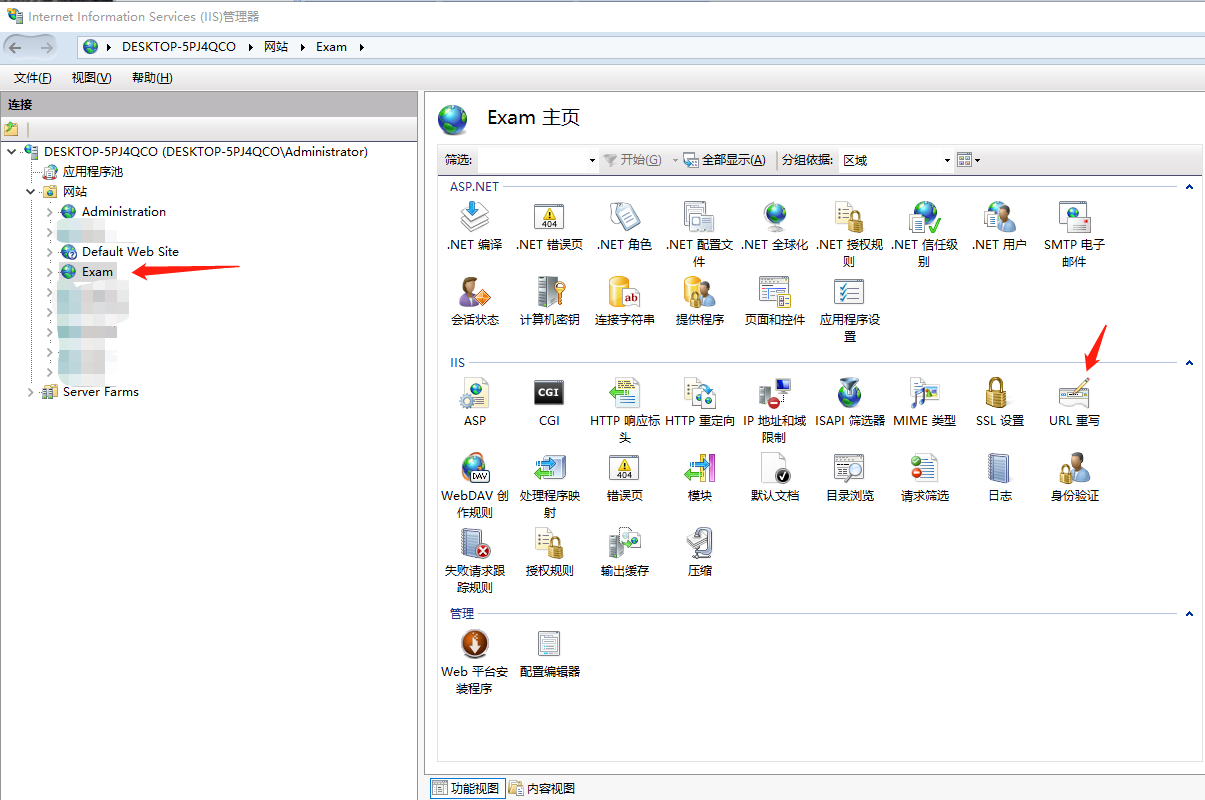Open the 视图(V) menu

pos(91,78)
